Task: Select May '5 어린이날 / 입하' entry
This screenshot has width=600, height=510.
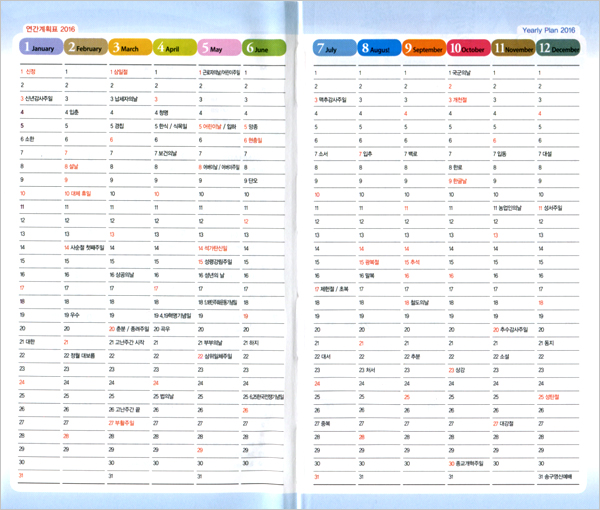Action: (218, 127)
